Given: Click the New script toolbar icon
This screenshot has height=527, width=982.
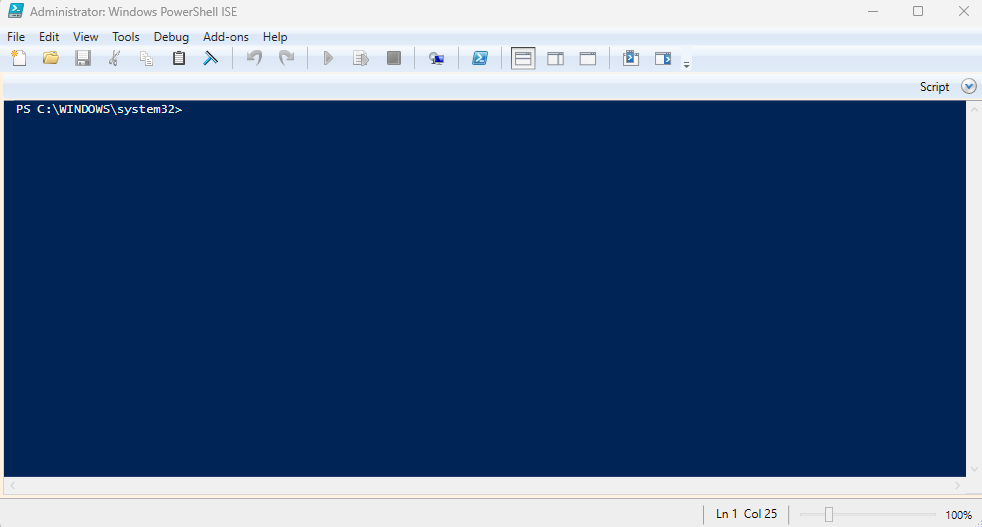Looking at the screenshot, I should (x=19, y=58).
